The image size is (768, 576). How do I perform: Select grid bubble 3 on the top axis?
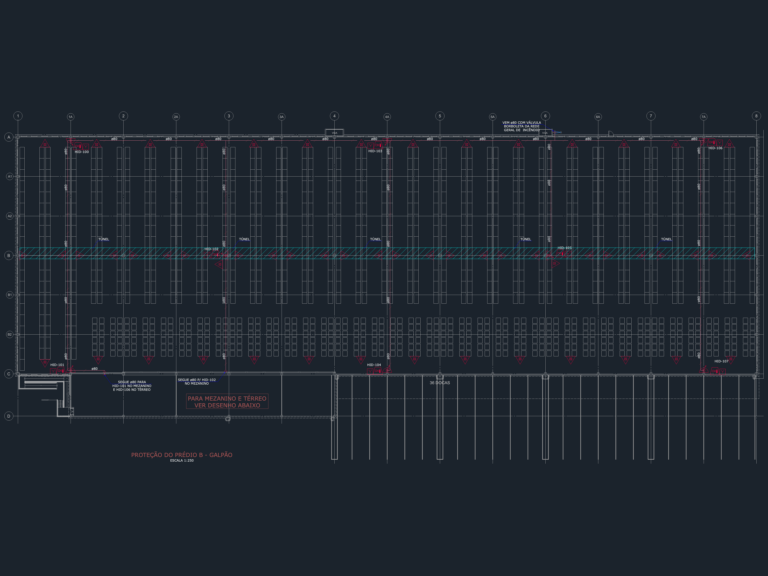point(229,116)
